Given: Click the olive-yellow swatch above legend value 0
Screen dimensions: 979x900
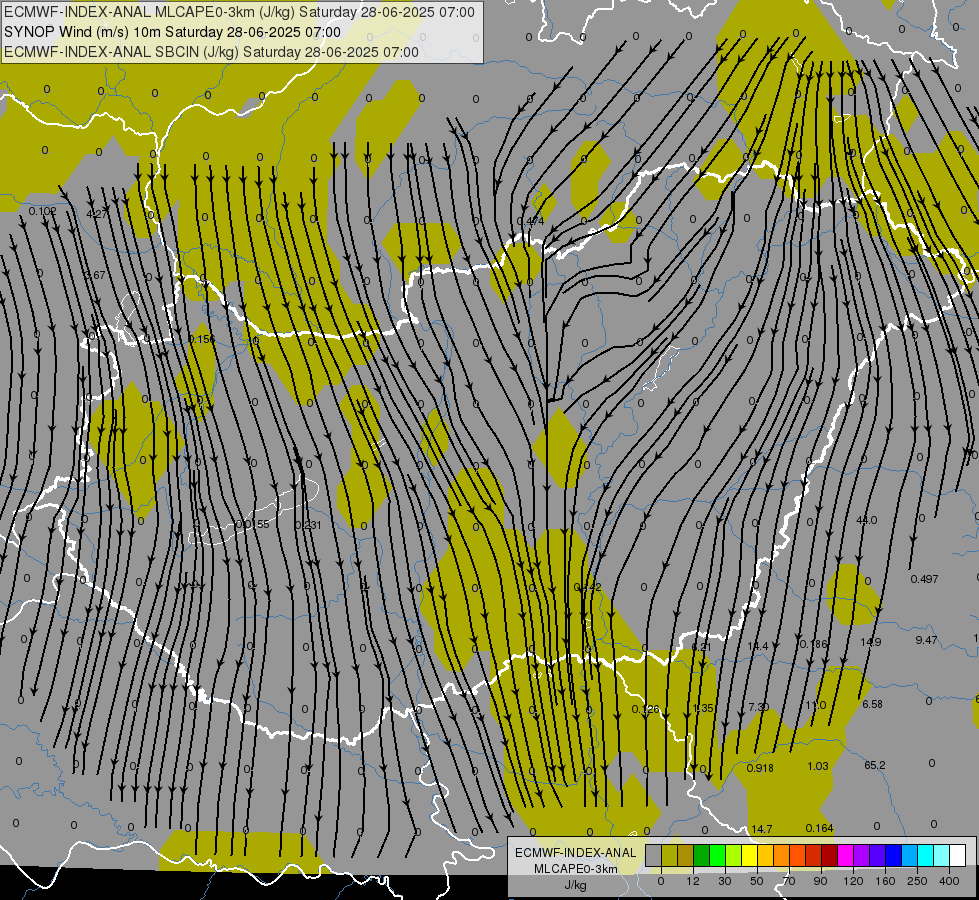Looking at the screenshot, I should click(669, 856).
